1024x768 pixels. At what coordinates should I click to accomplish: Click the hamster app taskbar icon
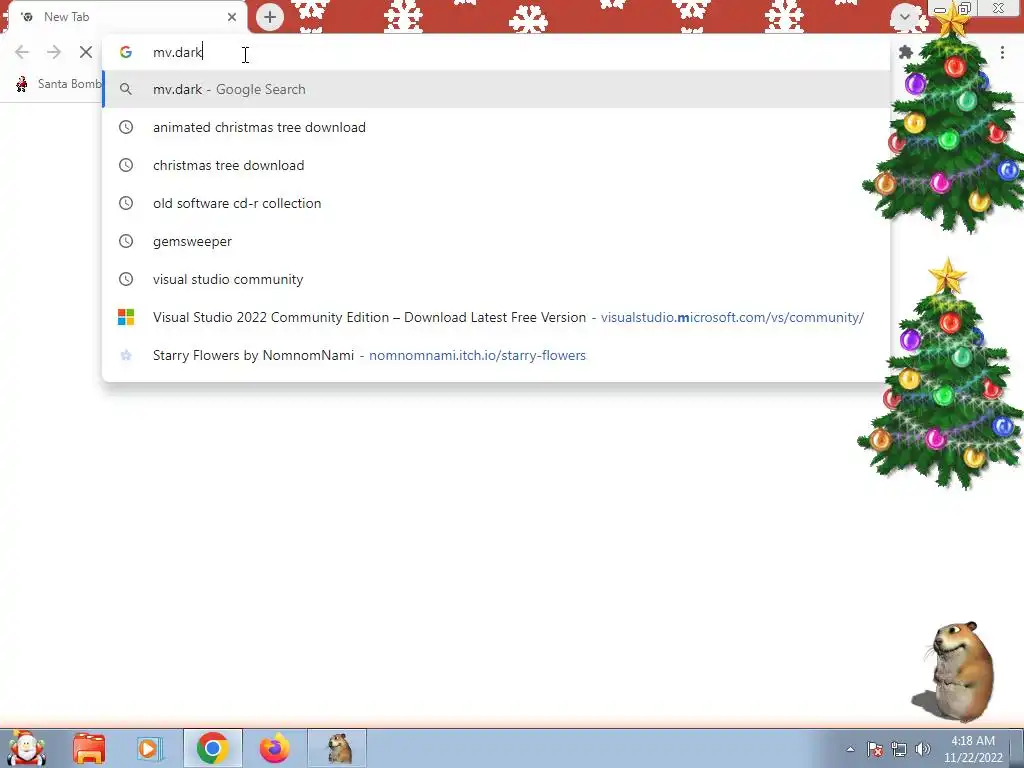338,748
